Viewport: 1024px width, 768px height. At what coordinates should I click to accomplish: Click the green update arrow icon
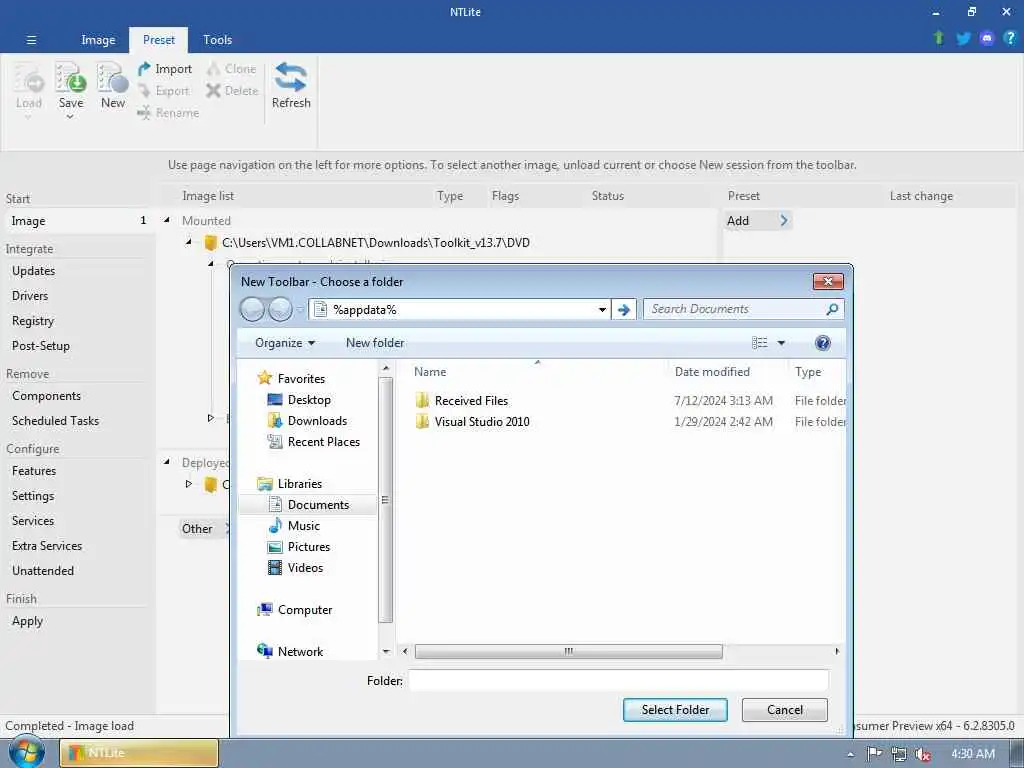939,38
